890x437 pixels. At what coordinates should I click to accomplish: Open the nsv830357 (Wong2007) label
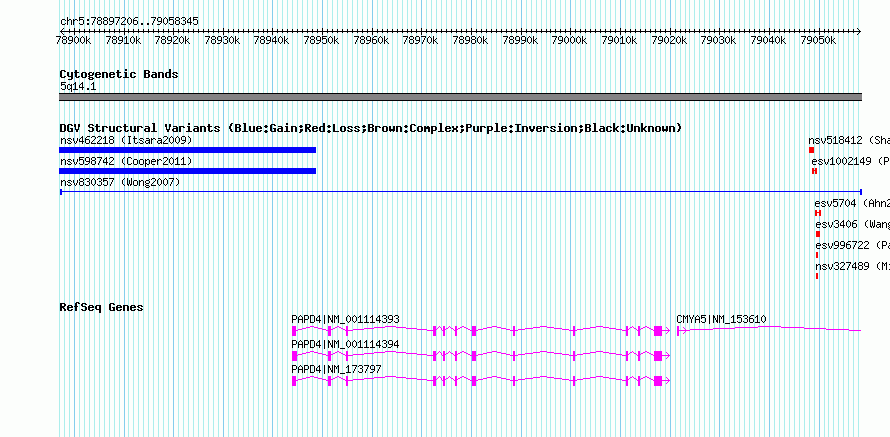pos(120,182)
